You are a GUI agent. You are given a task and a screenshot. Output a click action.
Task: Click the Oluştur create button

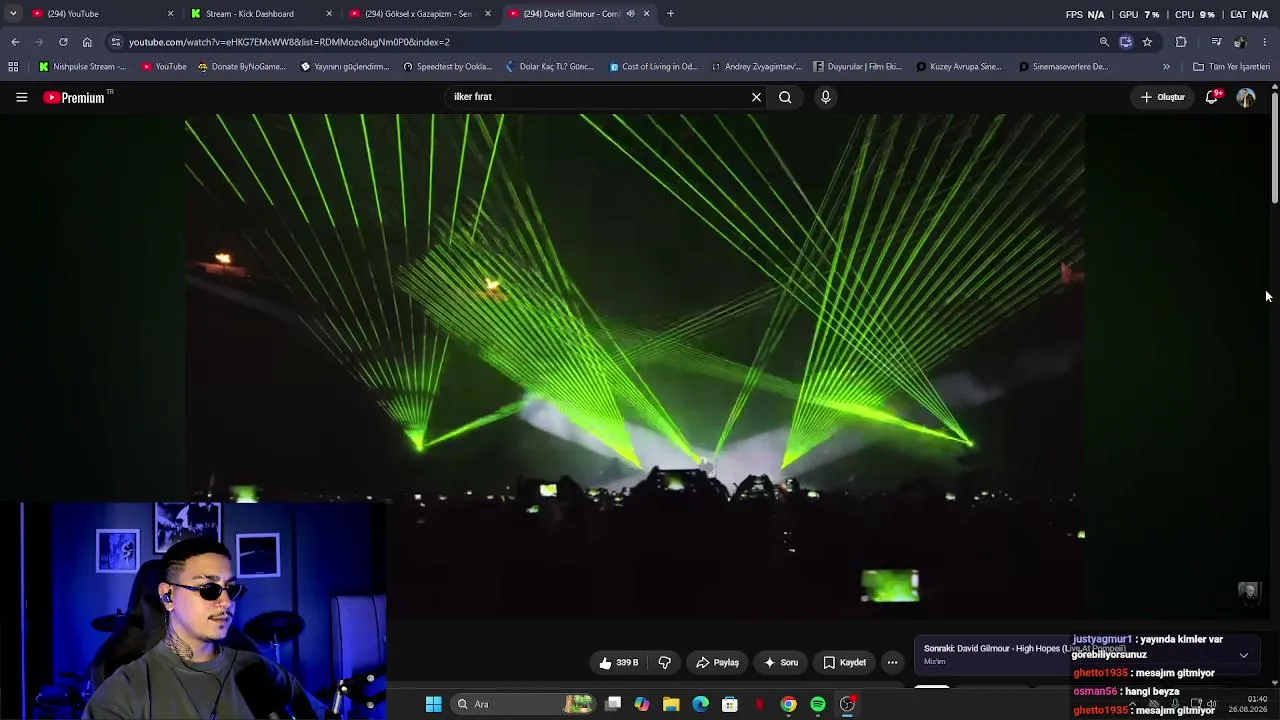click(x=1163, y=97)
